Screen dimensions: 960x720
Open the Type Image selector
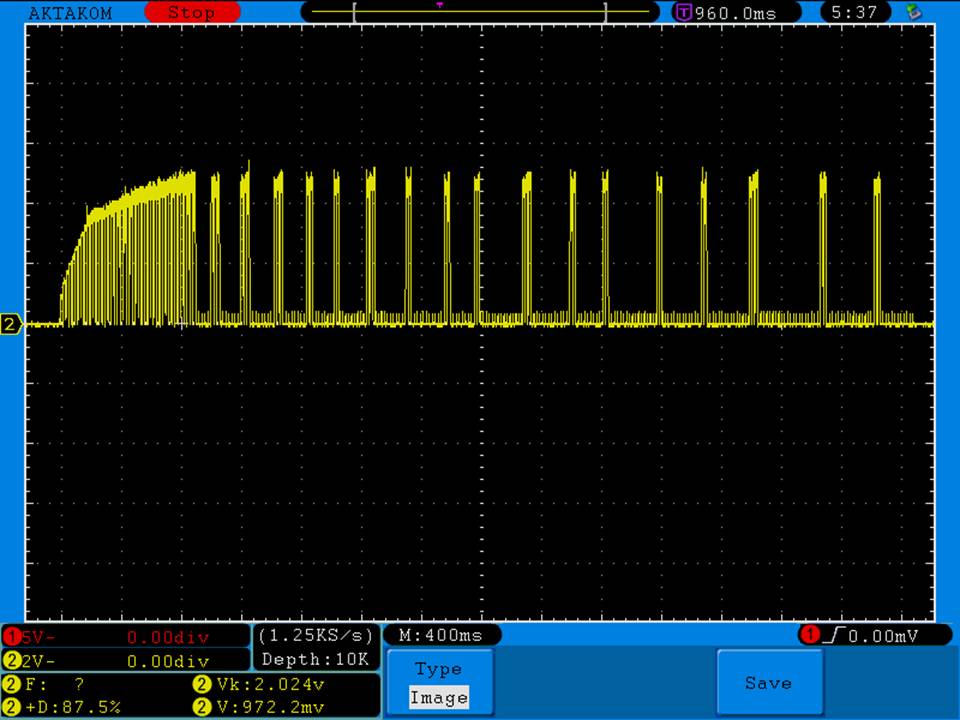pyautogui.click(x=438, y=684)
